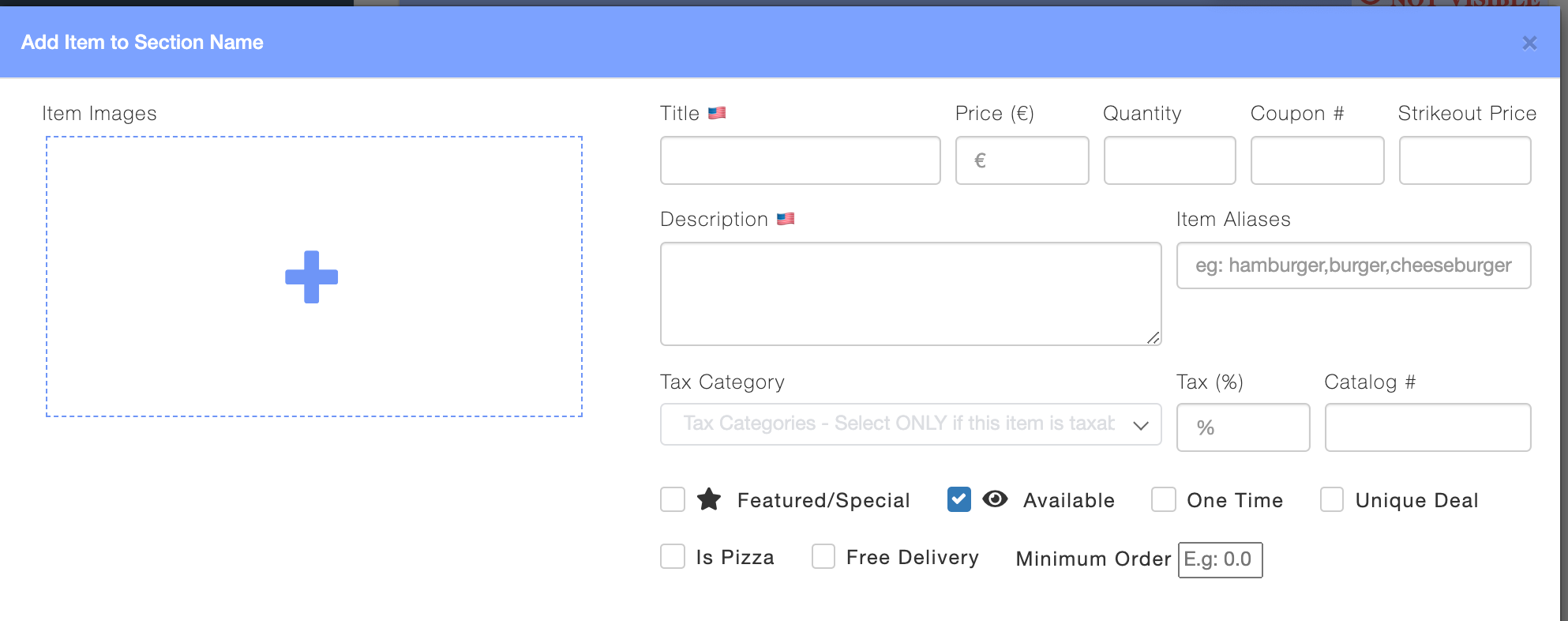The image size is (1568, 621).
Task: Click the Item Aliases field
Action: click(1353, 265)
